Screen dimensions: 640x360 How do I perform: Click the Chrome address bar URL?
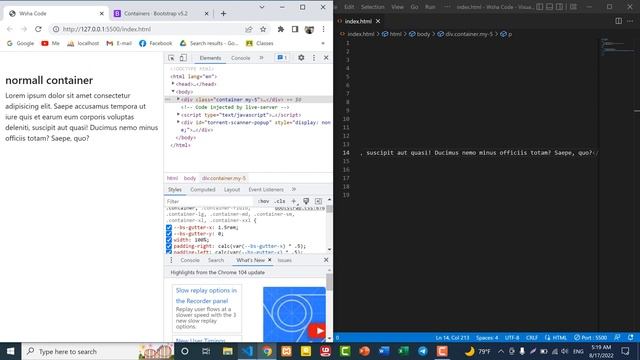click(x=107, y=29)
